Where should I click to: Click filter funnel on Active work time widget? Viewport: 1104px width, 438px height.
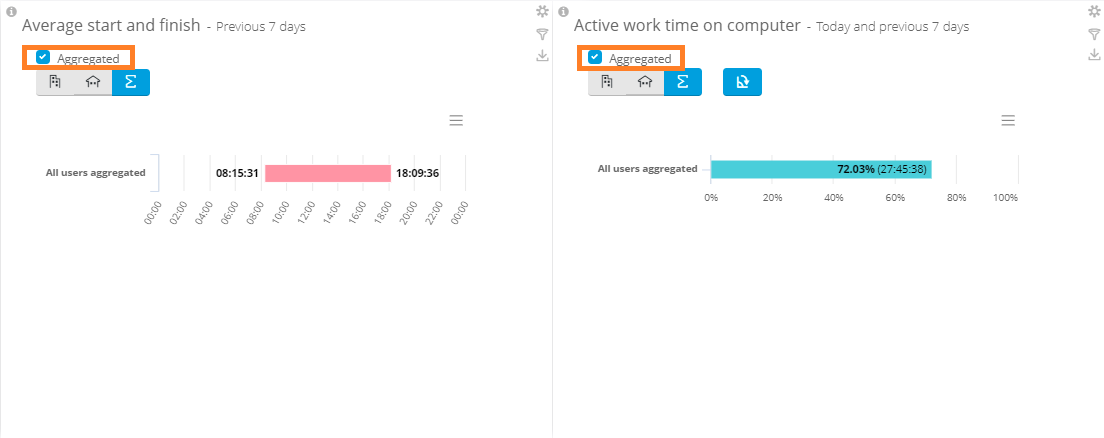click(1094, 34)
